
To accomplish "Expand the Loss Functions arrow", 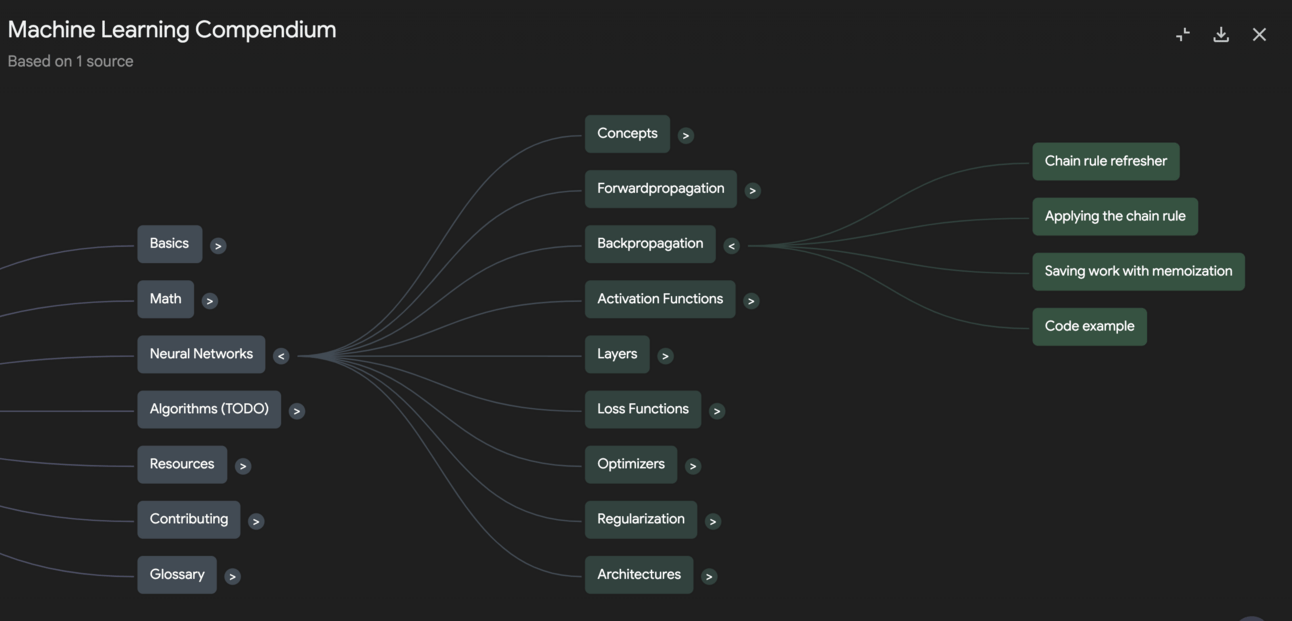I will [x=716, y=411].
